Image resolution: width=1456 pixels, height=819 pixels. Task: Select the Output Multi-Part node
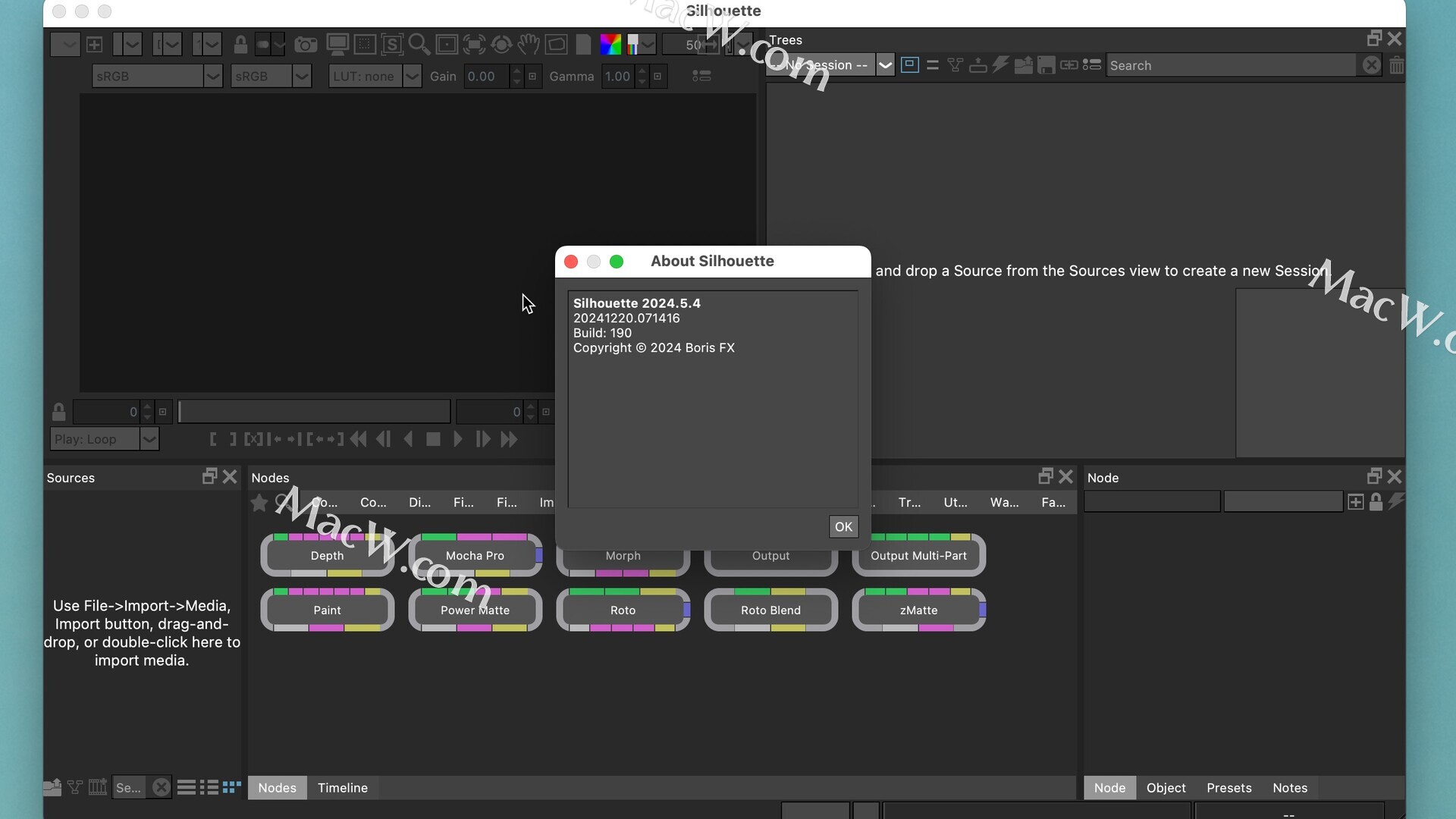919,556
